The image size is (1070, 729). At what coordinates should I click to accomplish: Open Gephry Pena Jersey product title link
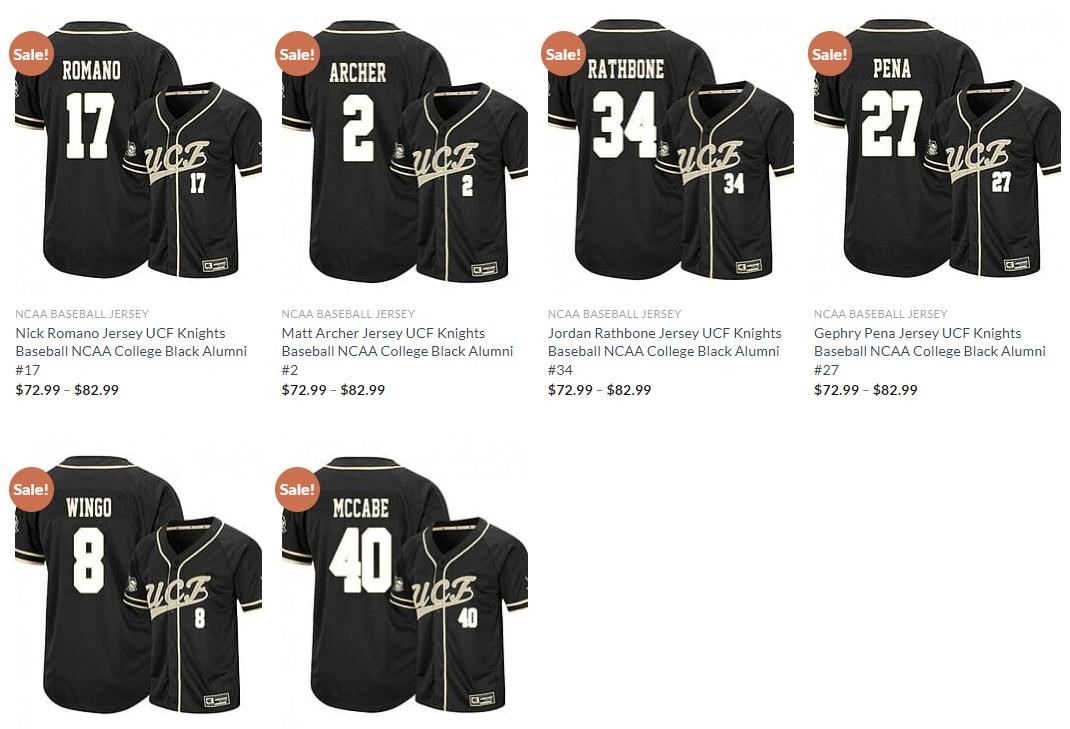(930, 352)
